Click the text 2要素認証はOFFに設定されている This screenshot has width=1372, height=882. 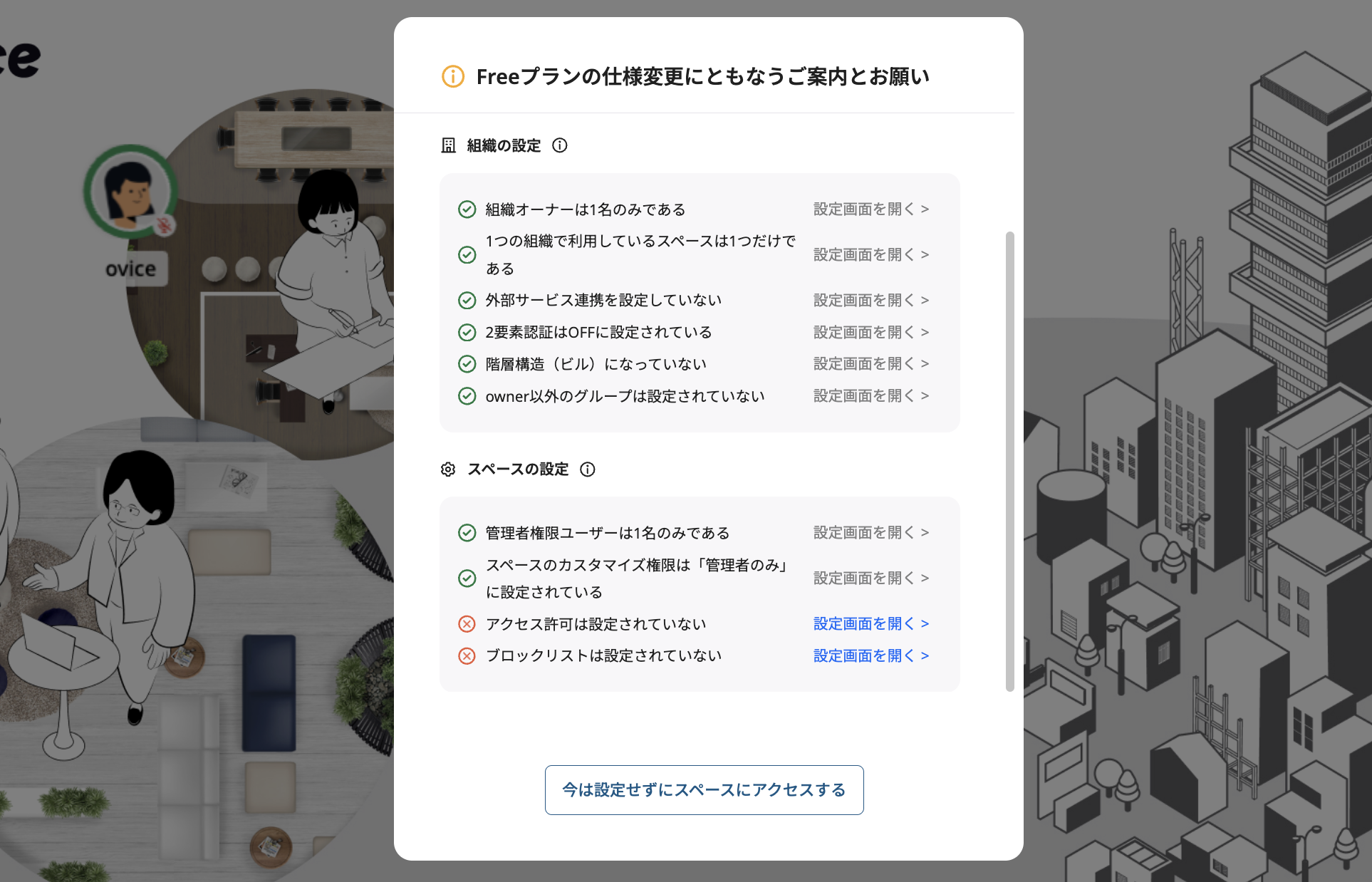598,332
